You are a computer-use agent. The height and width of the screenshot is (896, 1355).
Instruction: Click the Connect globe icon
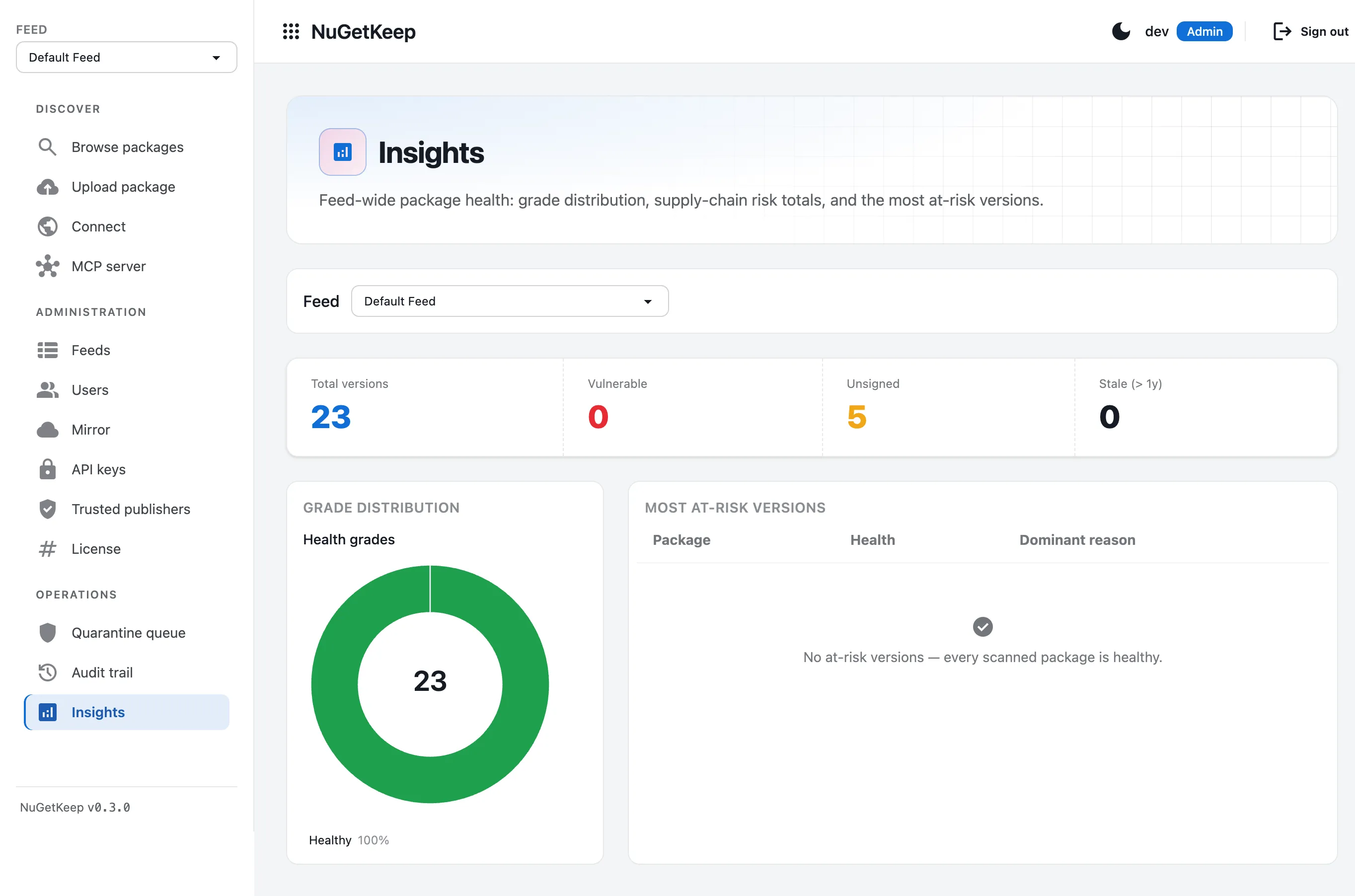tap(47, 226)
